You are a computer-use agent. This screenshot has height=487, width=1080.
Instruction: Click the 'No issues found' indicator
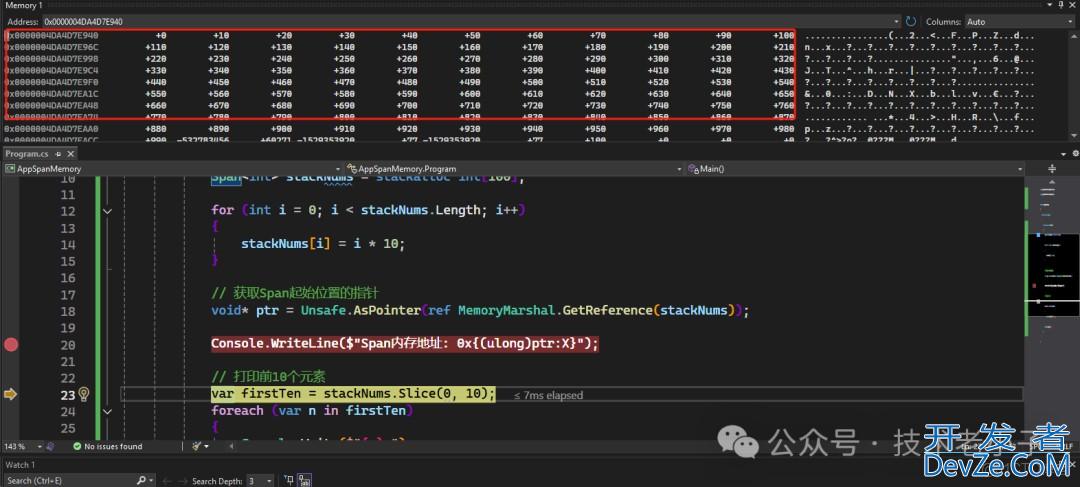click(107, 446)
